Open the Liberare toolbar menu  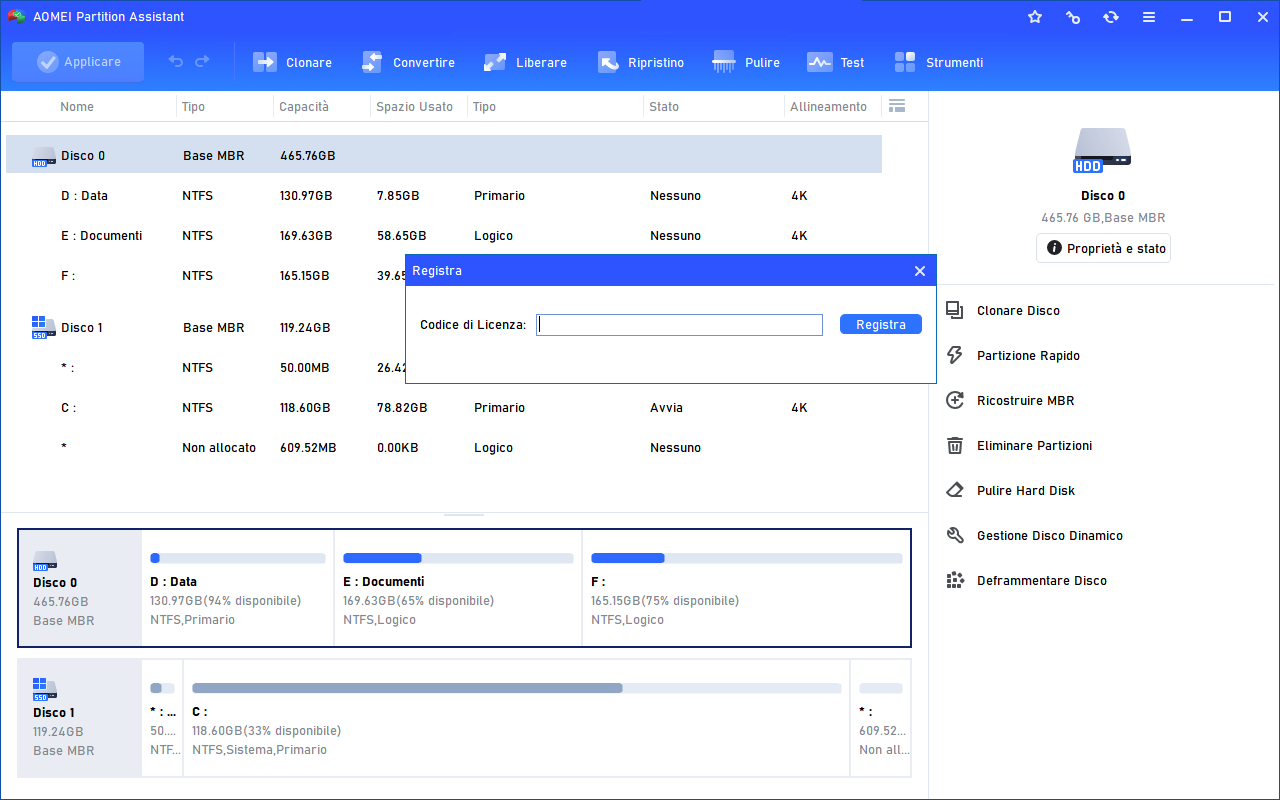tap(525, 62)
